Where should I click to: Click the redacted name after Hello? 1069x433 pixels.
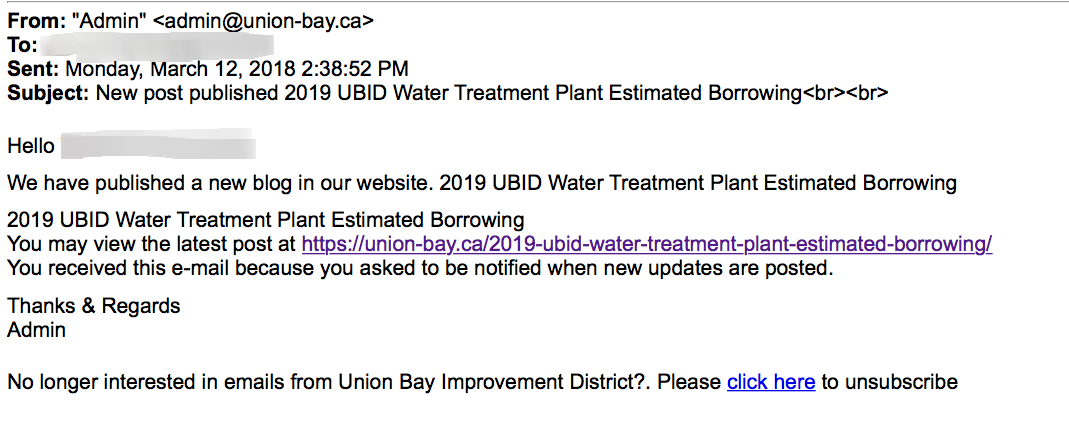[158, 147]
